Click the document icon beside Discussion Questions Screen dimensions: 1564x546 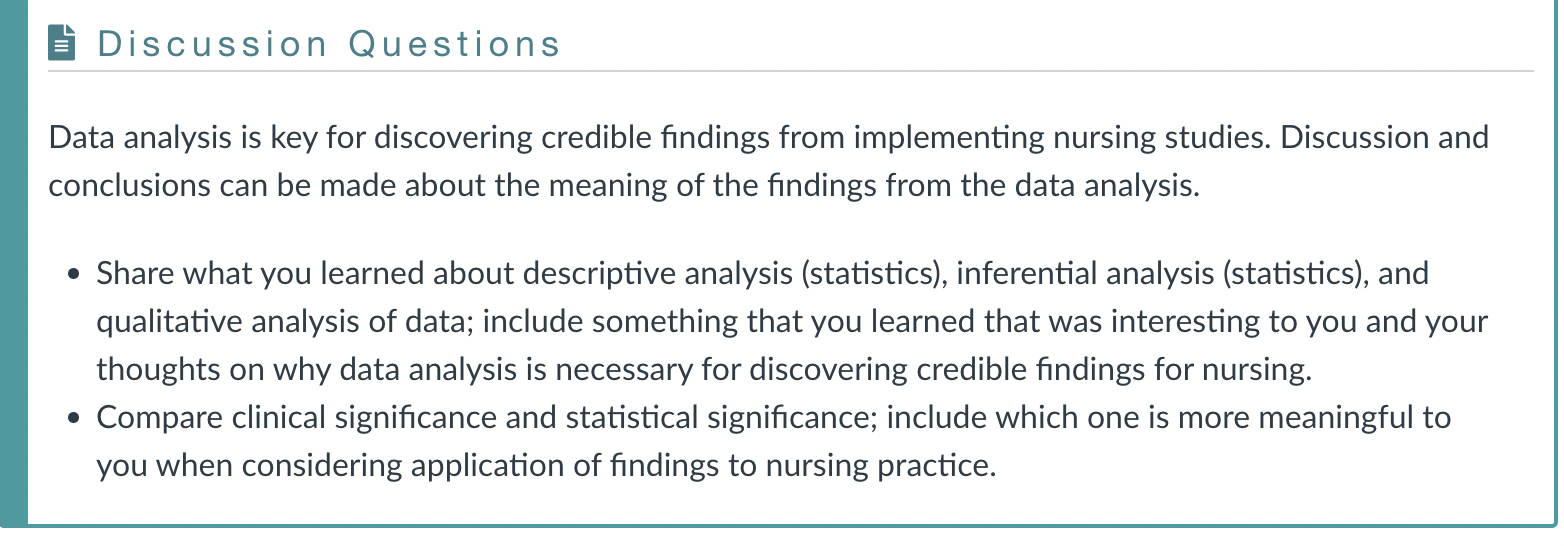pyautogui.click(x=62, y=44)
